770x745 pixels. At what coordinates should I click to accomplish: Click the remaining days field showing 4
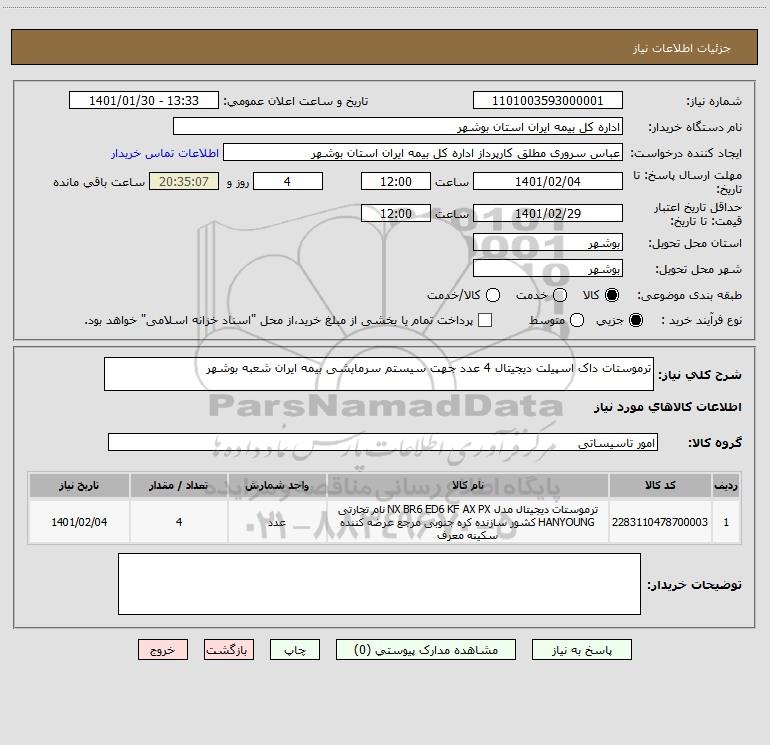click(288, 182)
